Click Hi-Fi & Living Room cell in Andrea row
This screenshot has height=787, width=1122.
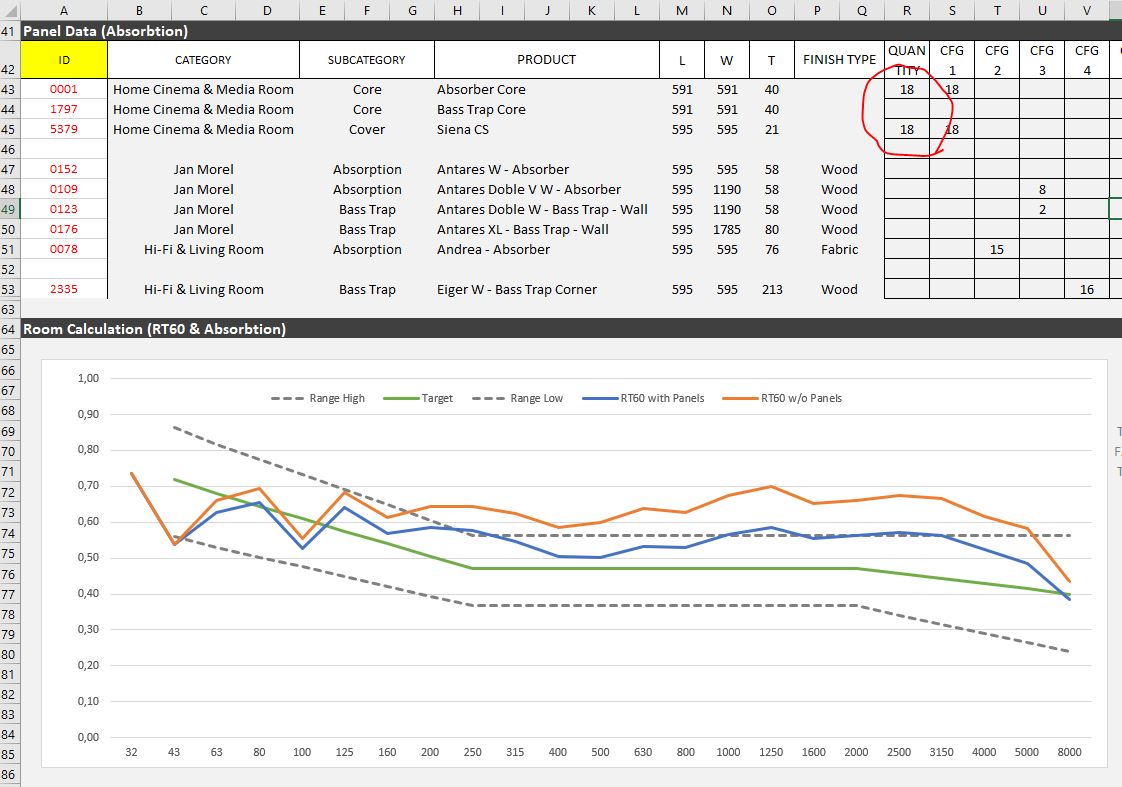click(203, 250)
